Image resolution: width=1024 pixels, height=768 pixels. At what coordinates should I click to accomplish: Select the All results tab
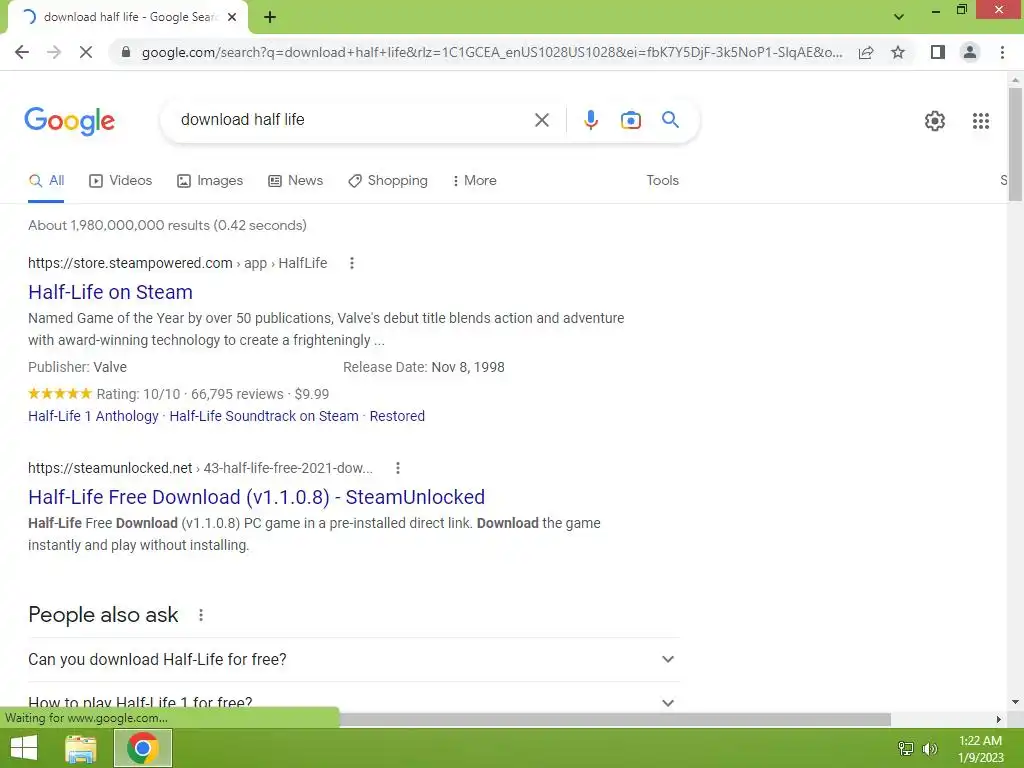point(46,181)
